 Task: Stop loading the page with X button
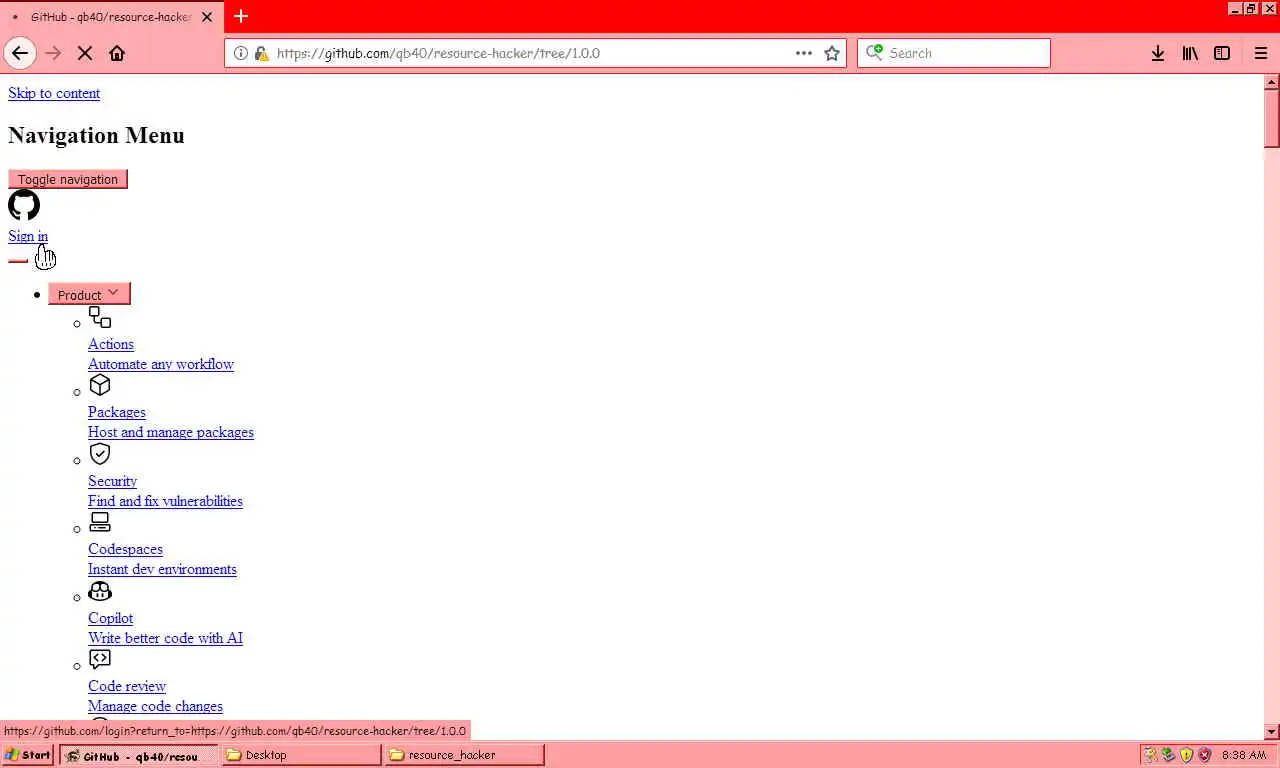point(85,53)
